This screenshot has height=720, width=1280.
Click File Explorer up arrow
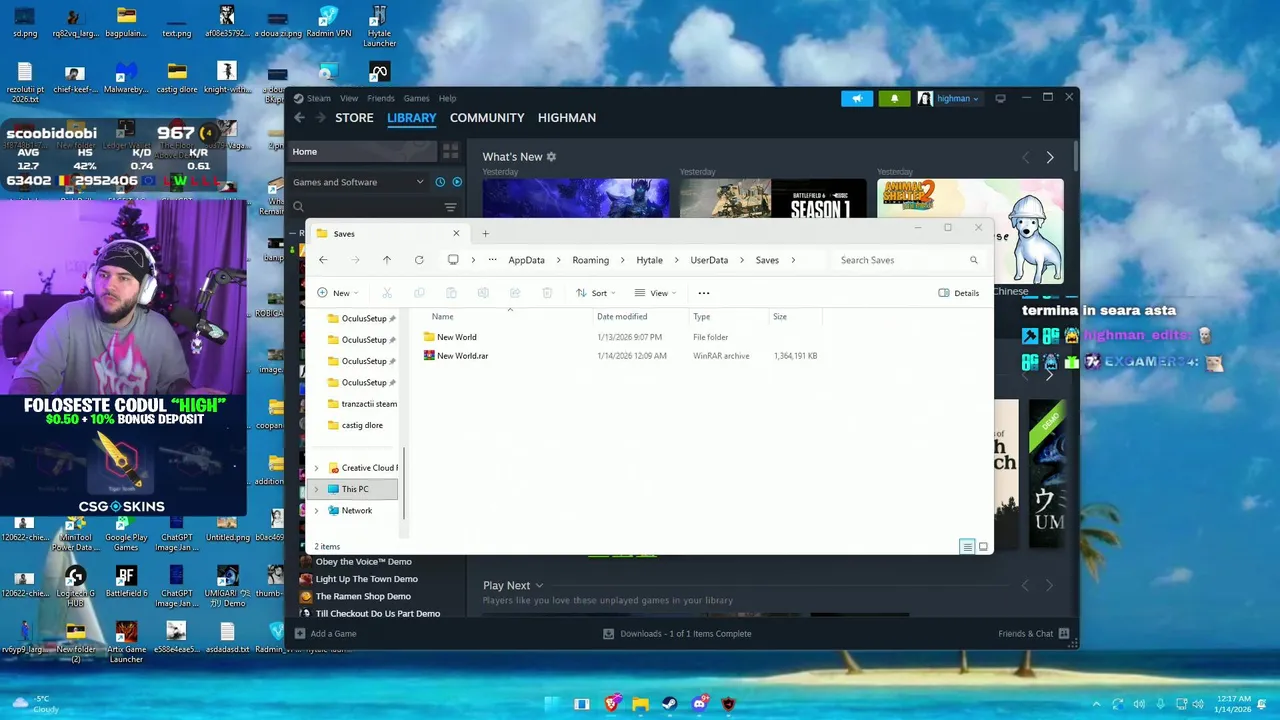(387, 260)
